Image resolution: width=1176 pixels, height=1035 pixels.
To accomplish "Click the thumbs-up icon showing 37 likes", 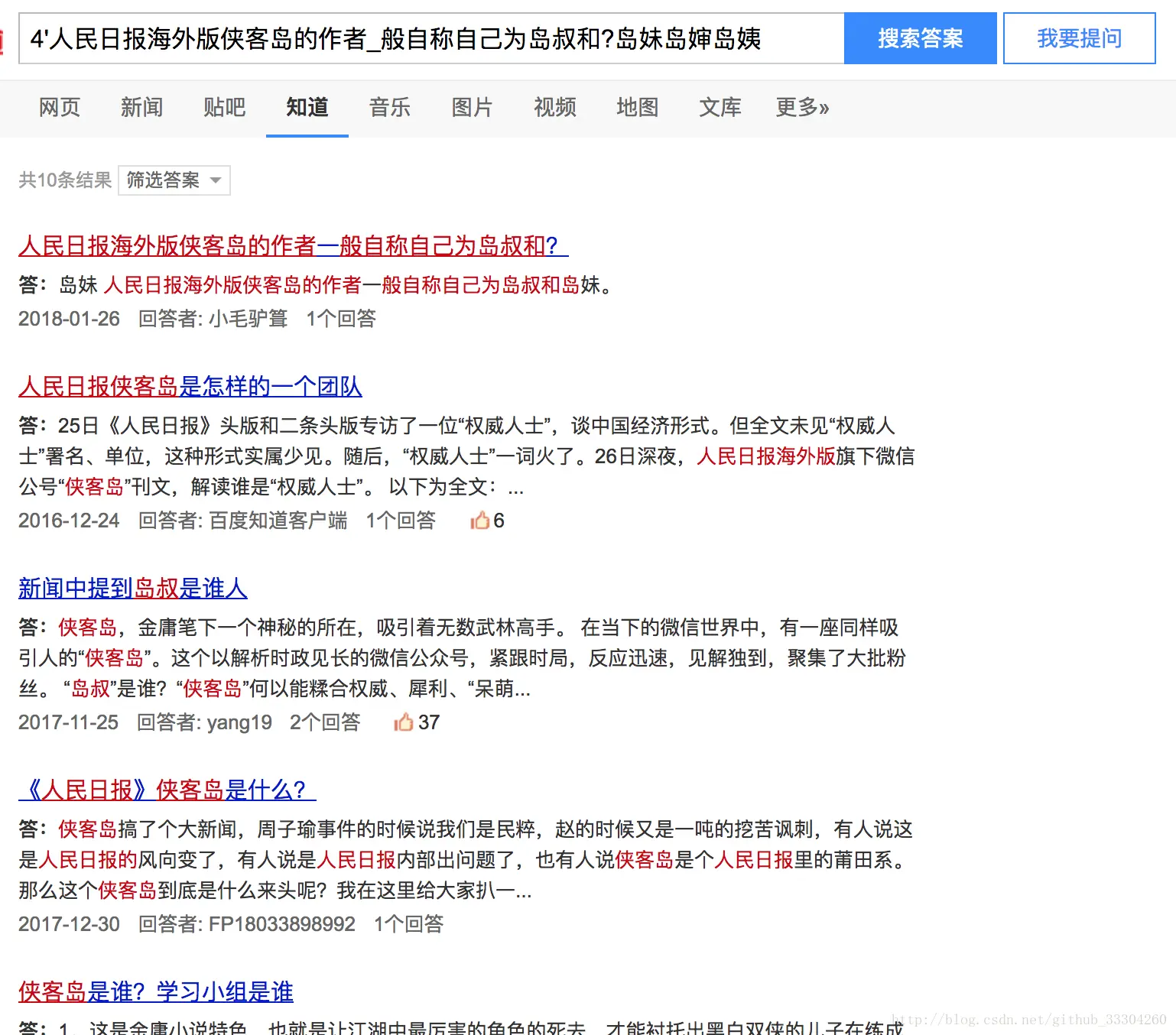I will [403, 722].
